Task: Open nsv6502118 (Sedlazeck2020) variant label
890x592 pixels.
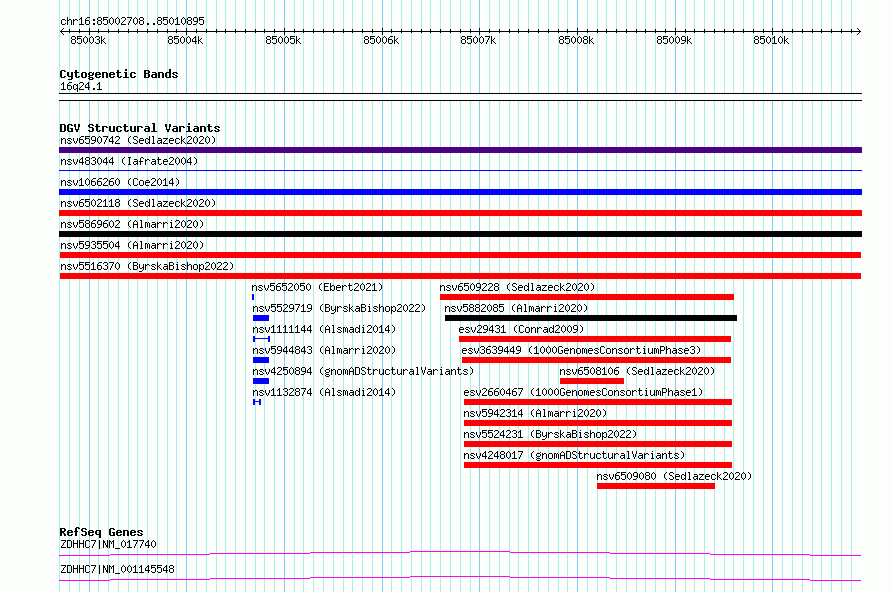Action: (x=138, y=203)
